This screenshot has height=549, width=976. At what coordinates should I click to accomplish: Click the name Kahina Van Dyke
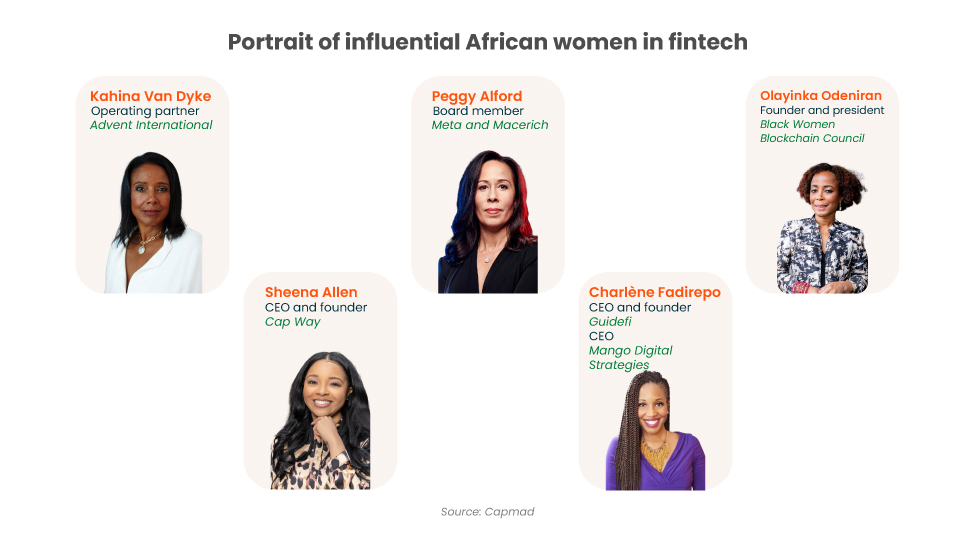click(x=151, y=96)
